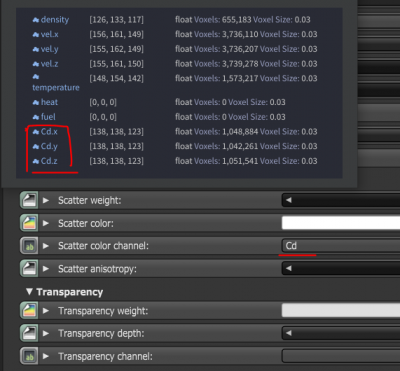
Task: Click the Scatter weight map icon
Action: [30, 200]
